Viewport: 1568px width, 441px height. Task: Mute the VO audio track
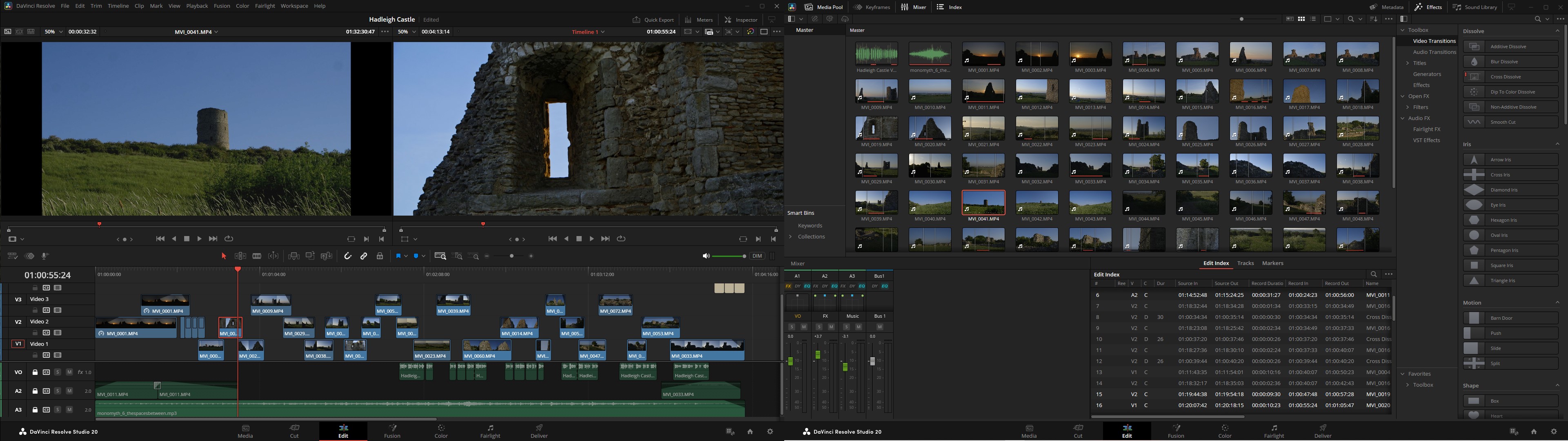(x=69, y=372)
